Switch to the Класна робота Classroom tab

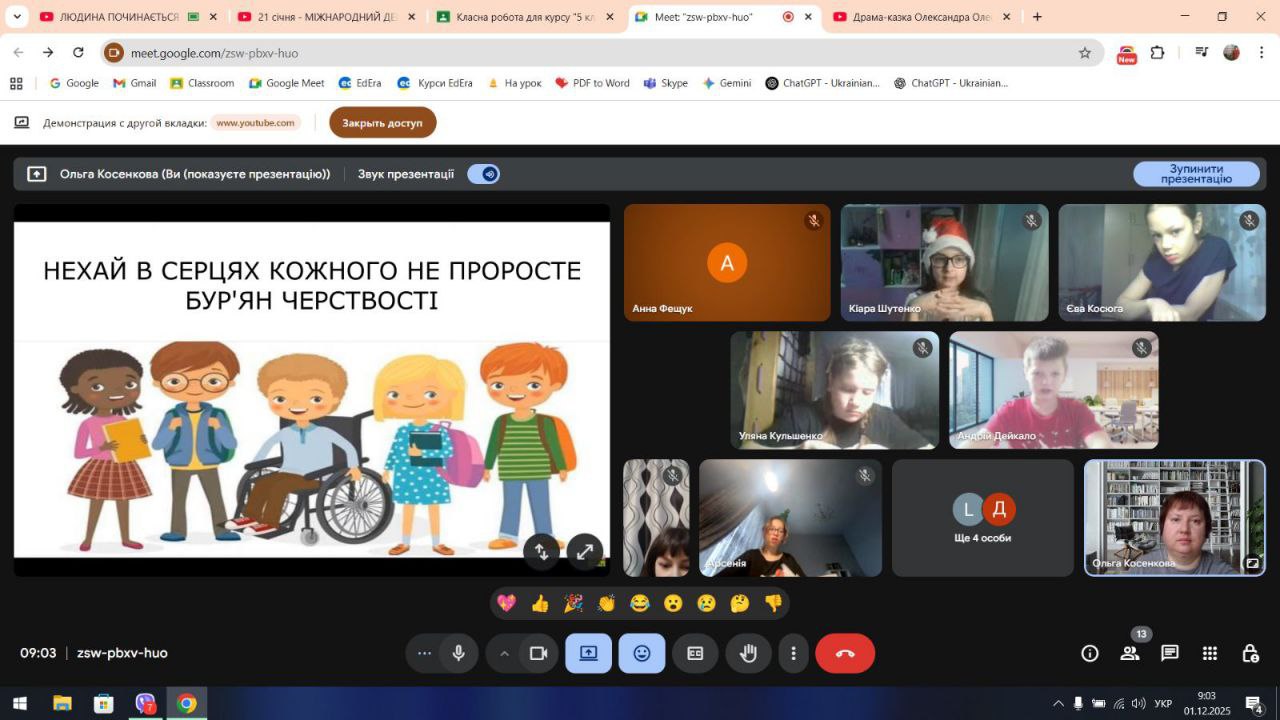[520, 17]
